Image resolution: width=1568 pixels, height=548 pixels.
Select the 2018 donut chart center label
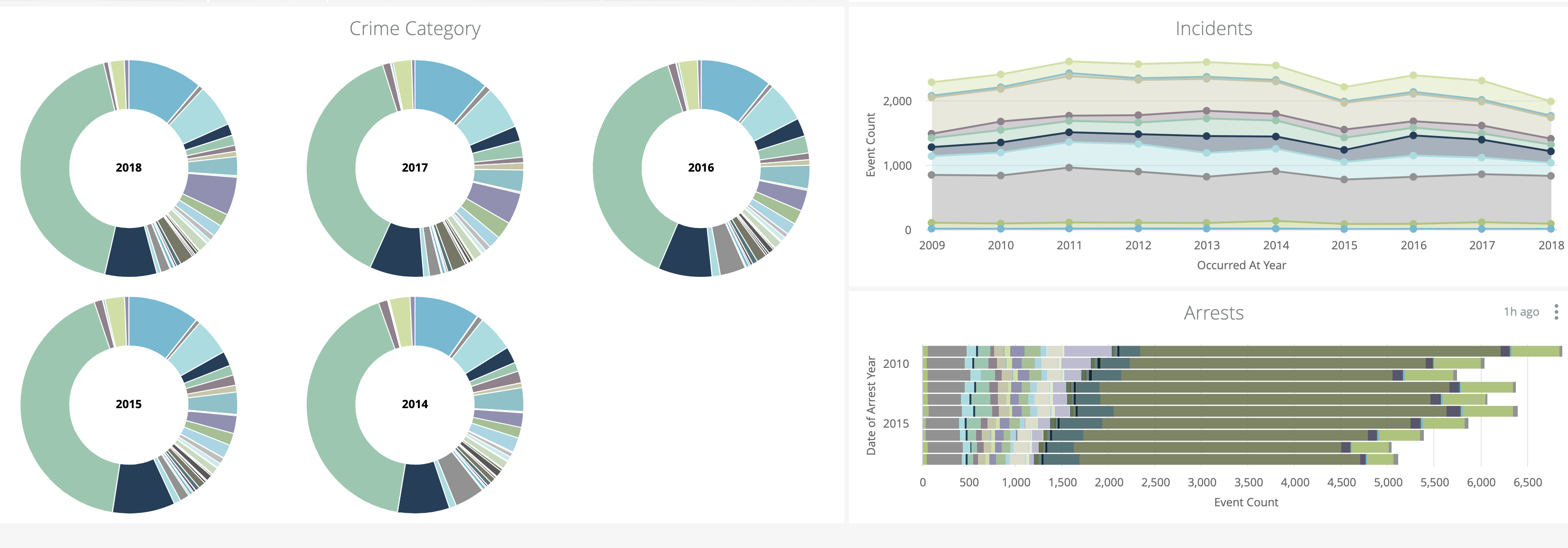(x=129, y=168)
